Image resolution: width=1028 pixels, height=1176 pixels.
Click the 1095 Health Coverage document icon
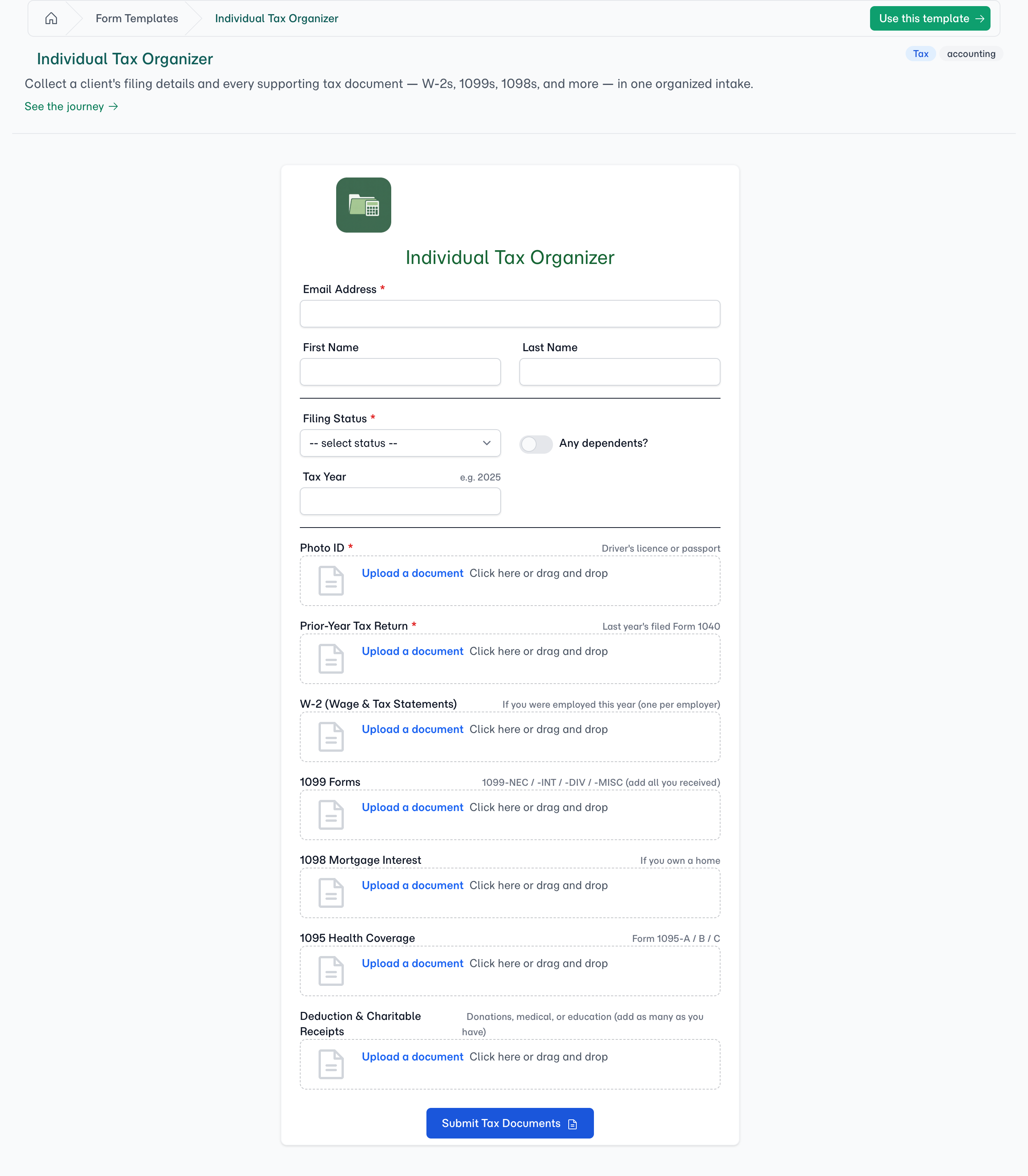click(x=331, y=971)
